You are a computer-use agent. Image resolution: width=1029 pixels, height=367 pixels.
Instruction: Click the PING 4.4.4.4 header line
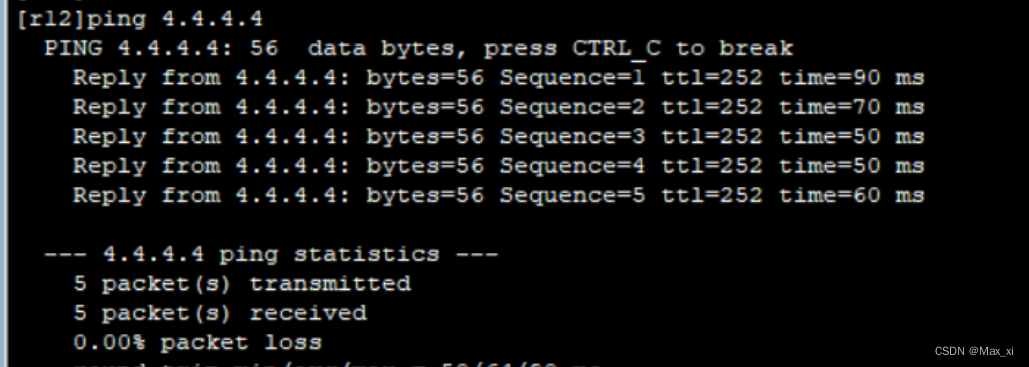pyautogui.click(x=419, y=49)
